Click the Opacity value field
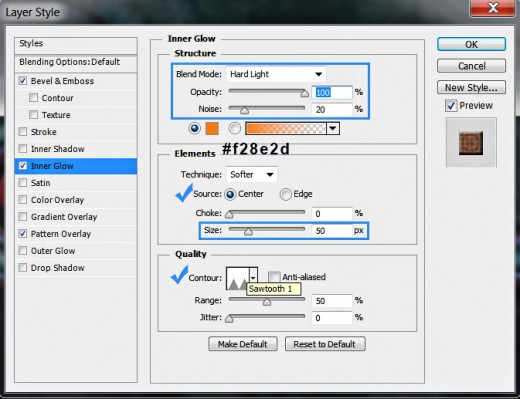This screenshot has height=399, width=520. pyautogui.click(x=332, y=92)
